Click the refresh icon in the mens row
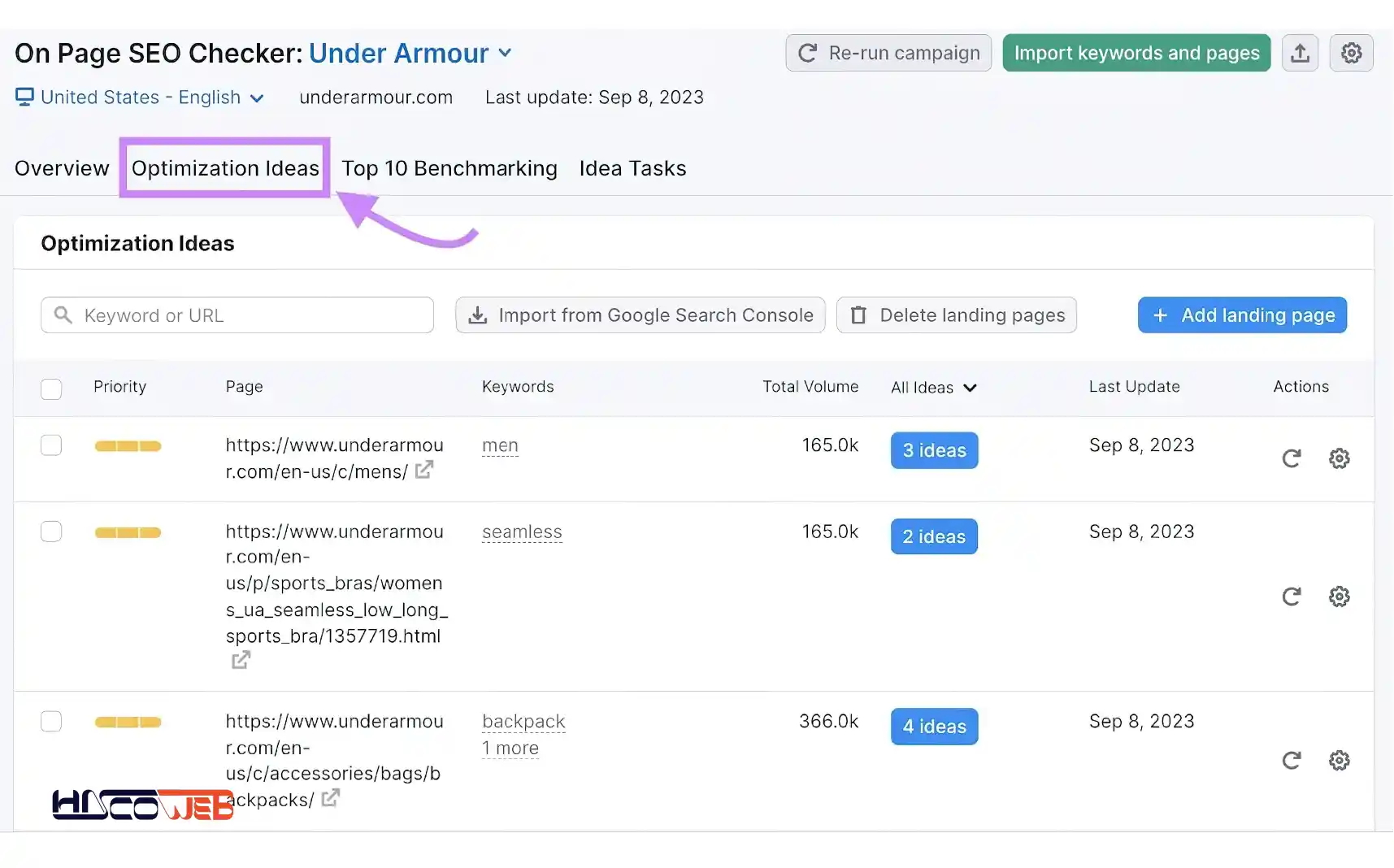This screenshot has height=868, width=1394. [1292, 458]
